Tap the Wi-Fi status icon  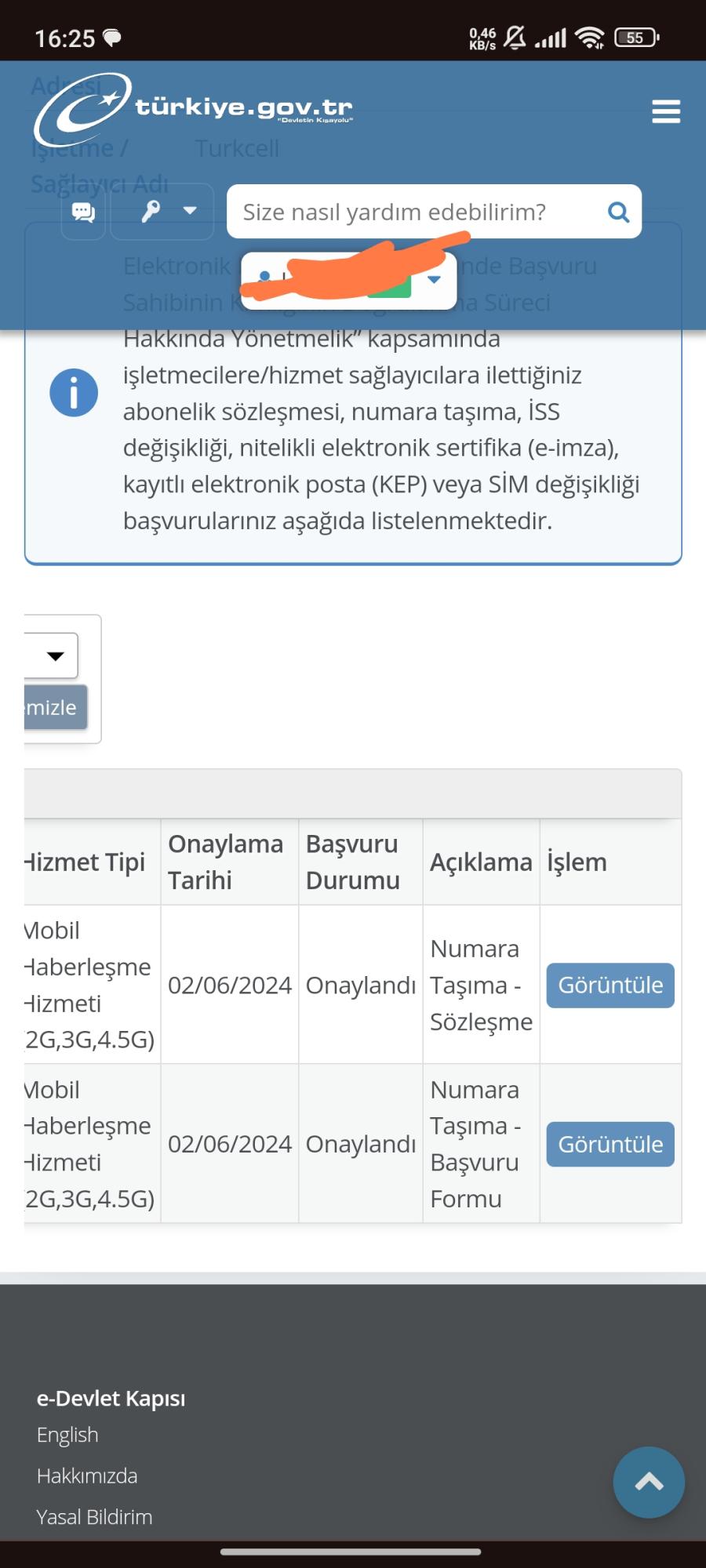coord(588,37)
